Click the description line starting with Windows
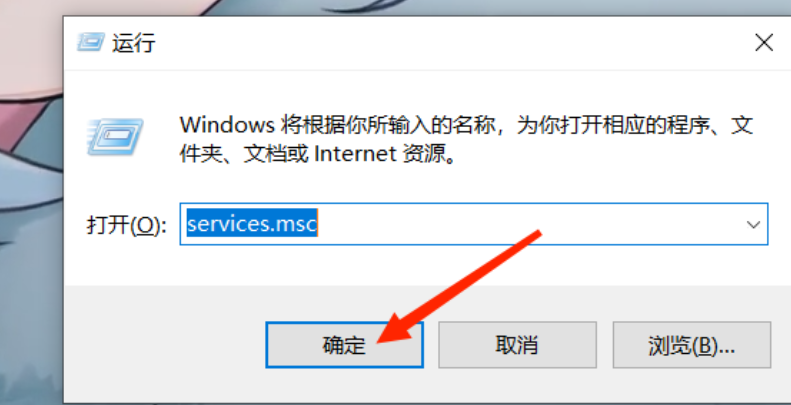This screenshot has width=791, height=405. point(467,125)
